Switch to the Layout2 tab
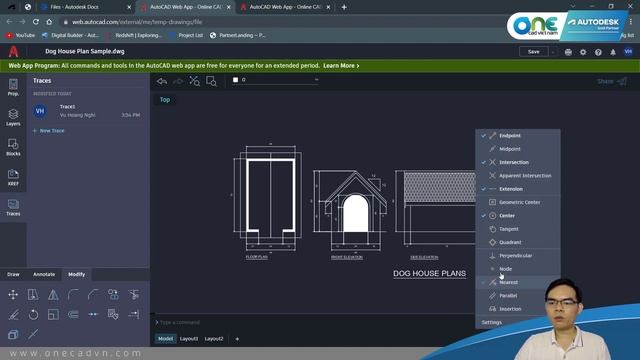 pyautogui.click(x=214, y=339)
